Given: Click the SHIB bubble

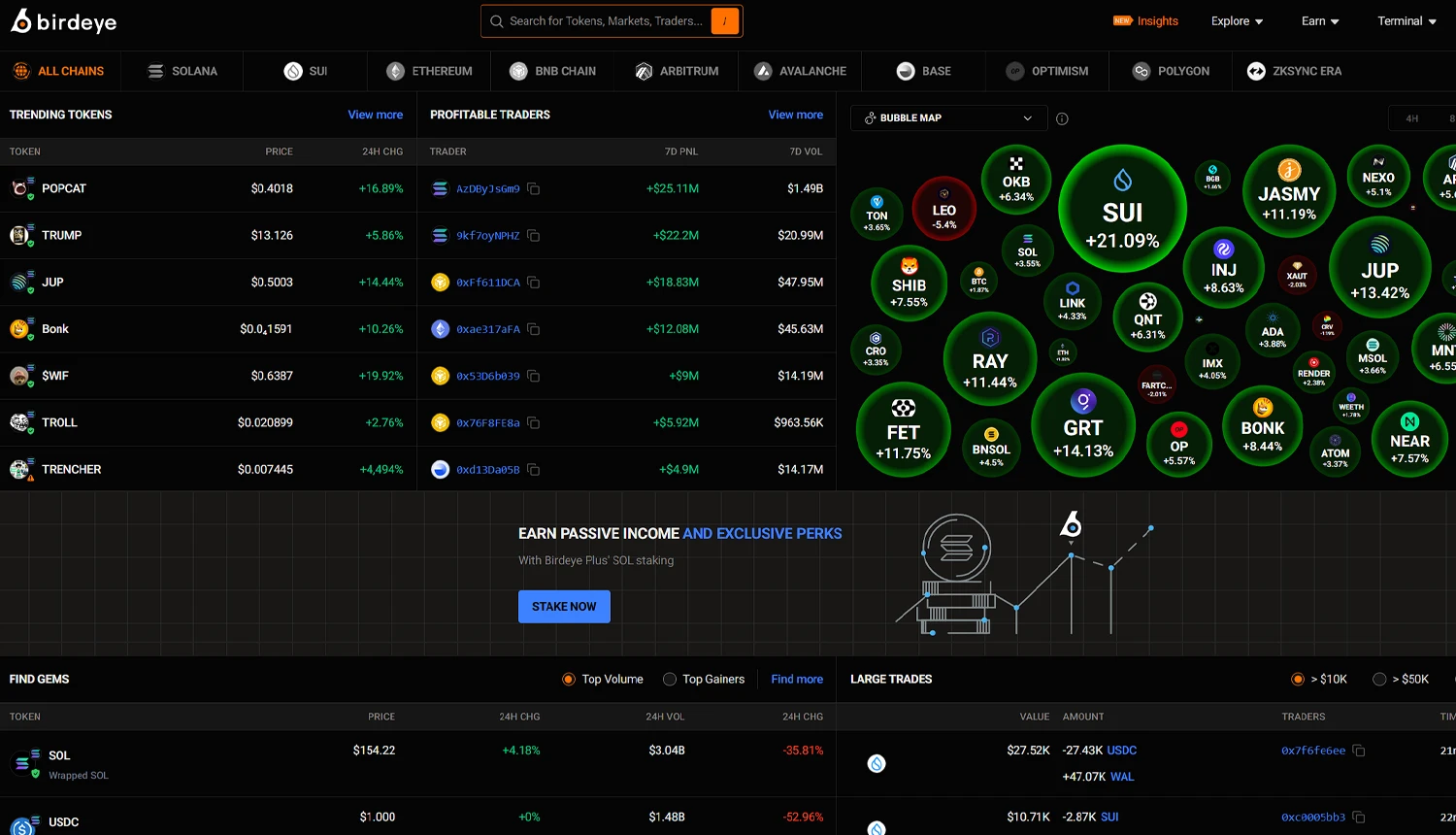Looking at the screenshot, I should click(x=910, y=284).
